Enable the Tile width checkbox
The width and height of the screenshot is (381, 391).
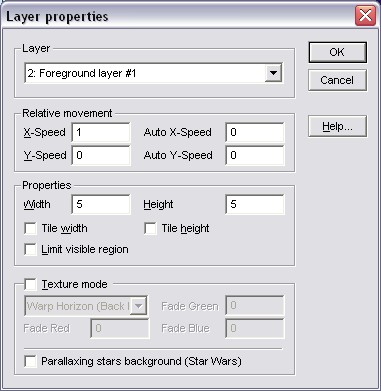pos(31,229)
